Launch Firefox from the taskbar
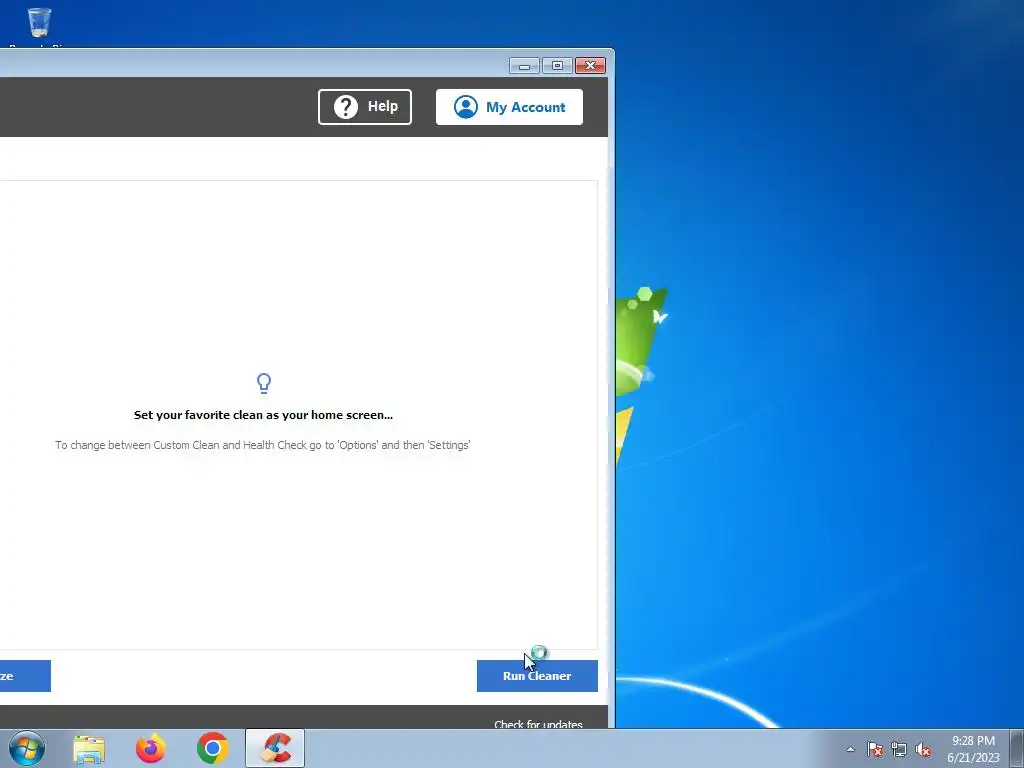 tap(151, 748)
